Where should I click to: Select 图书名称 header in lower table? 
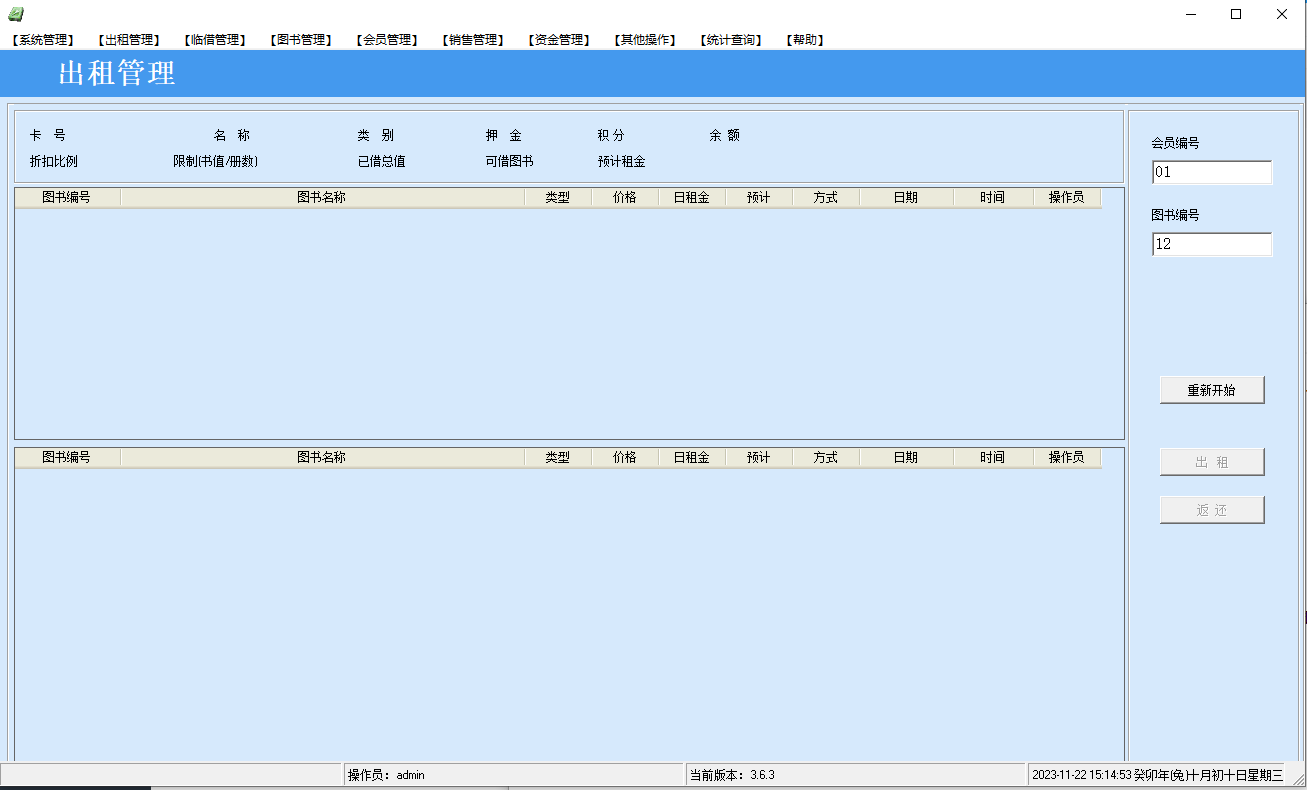click(x=322, y=457)
